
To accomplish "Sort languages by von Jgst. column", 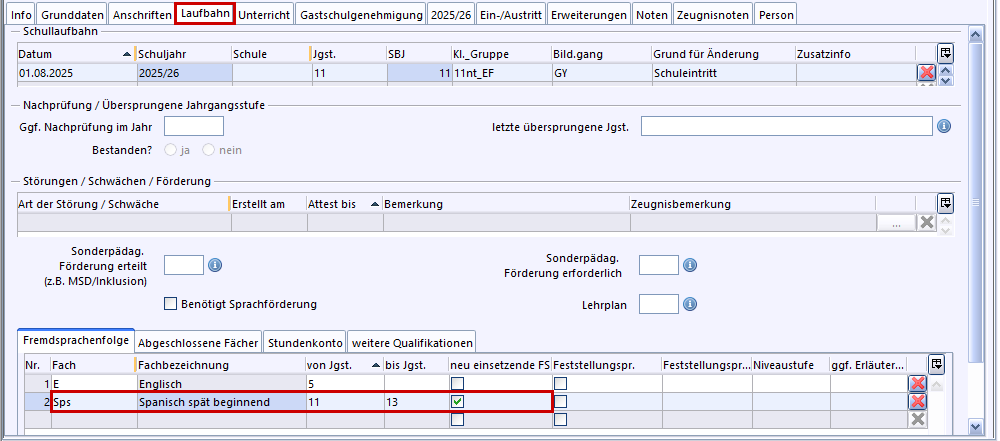I will coord(342,365).
